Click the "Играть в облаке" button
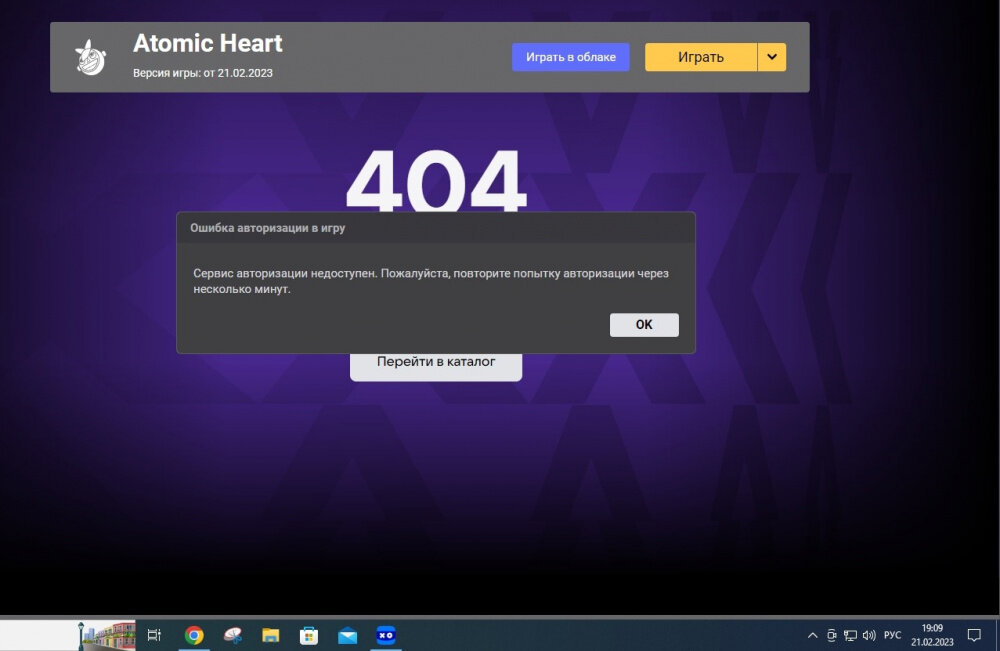Viewport: 1000px width, 651px height. [x=570, y=57]
